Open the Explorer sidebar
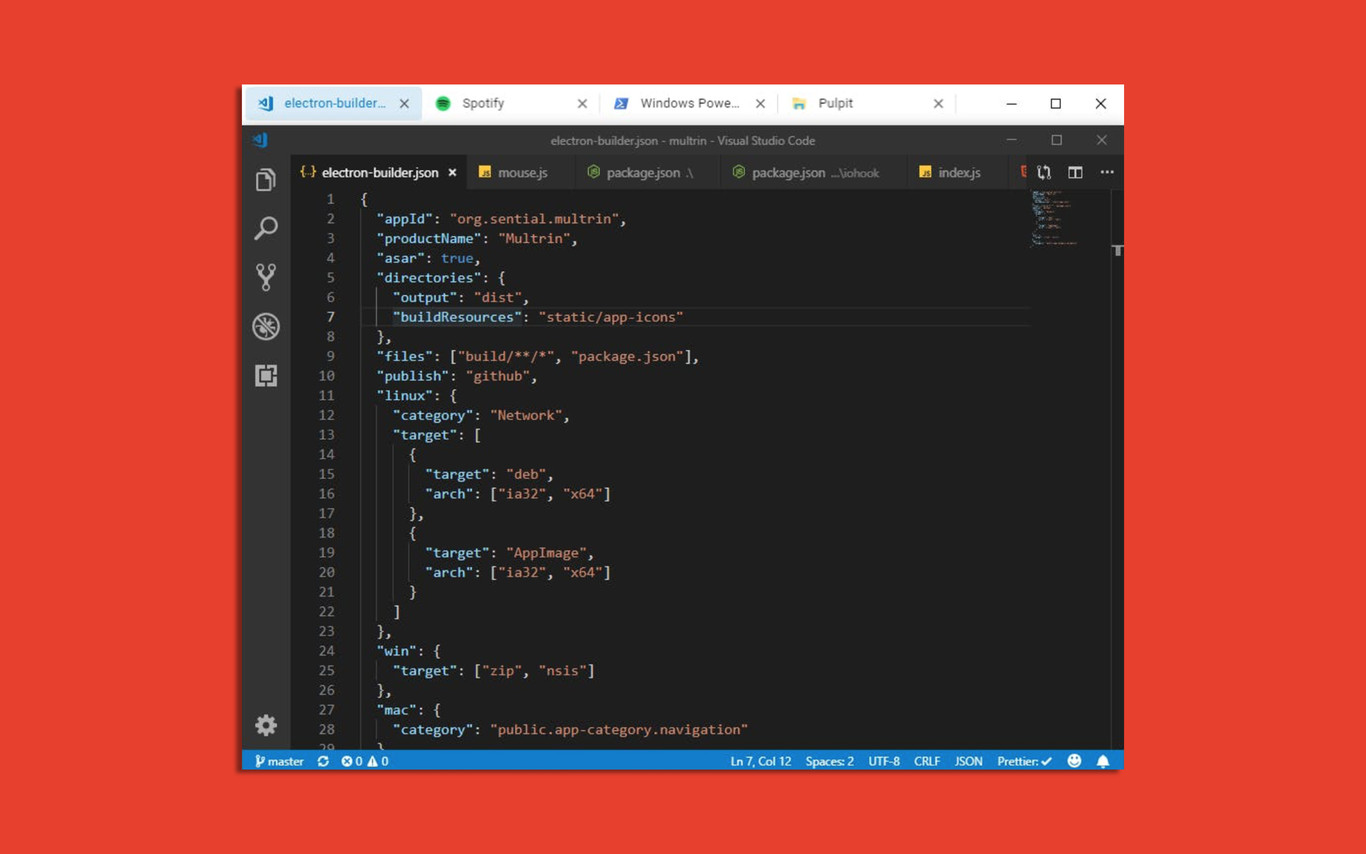 [x=265, y=179]
